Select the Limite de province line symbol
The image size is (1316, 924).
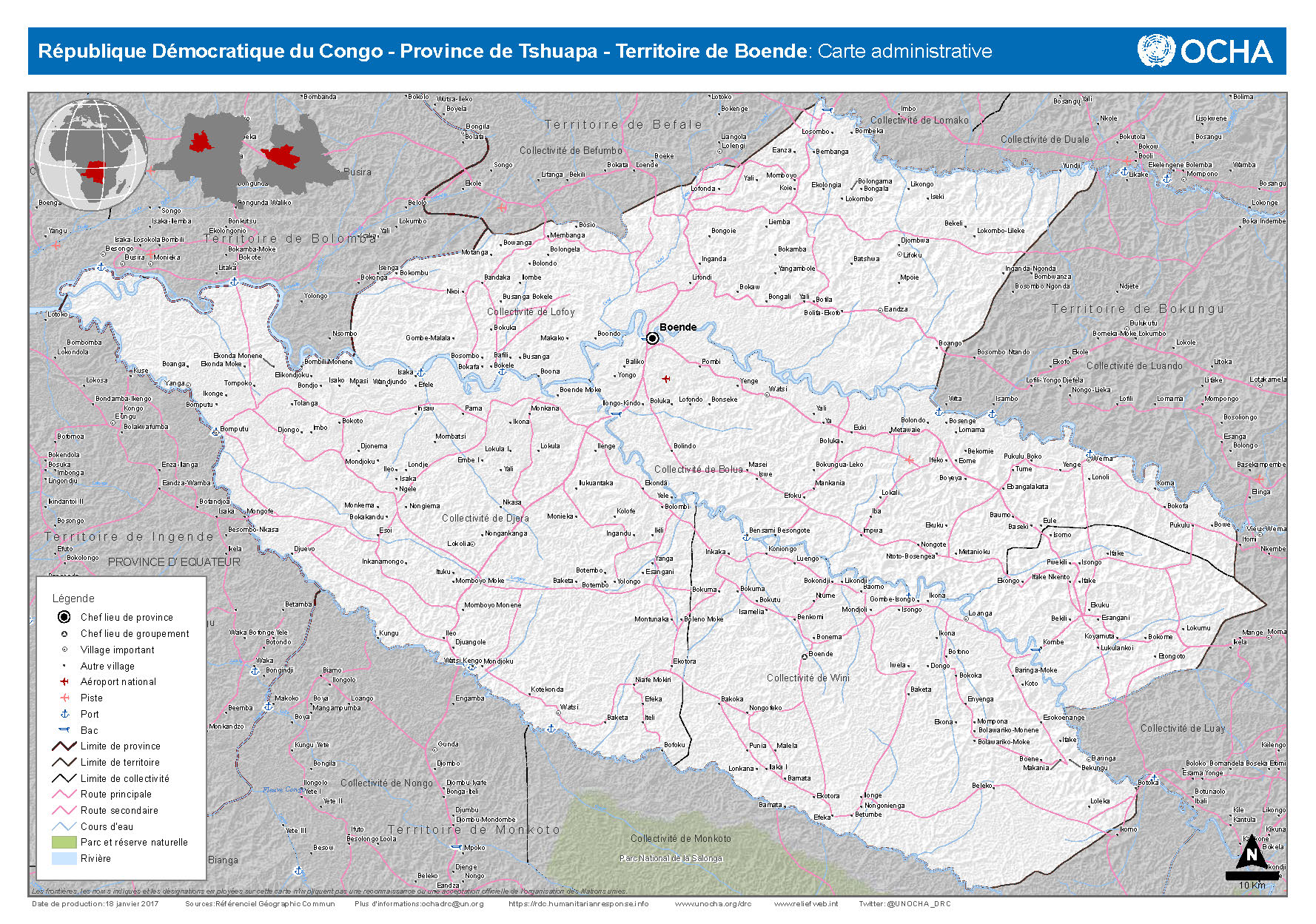(x=64, y=746)
